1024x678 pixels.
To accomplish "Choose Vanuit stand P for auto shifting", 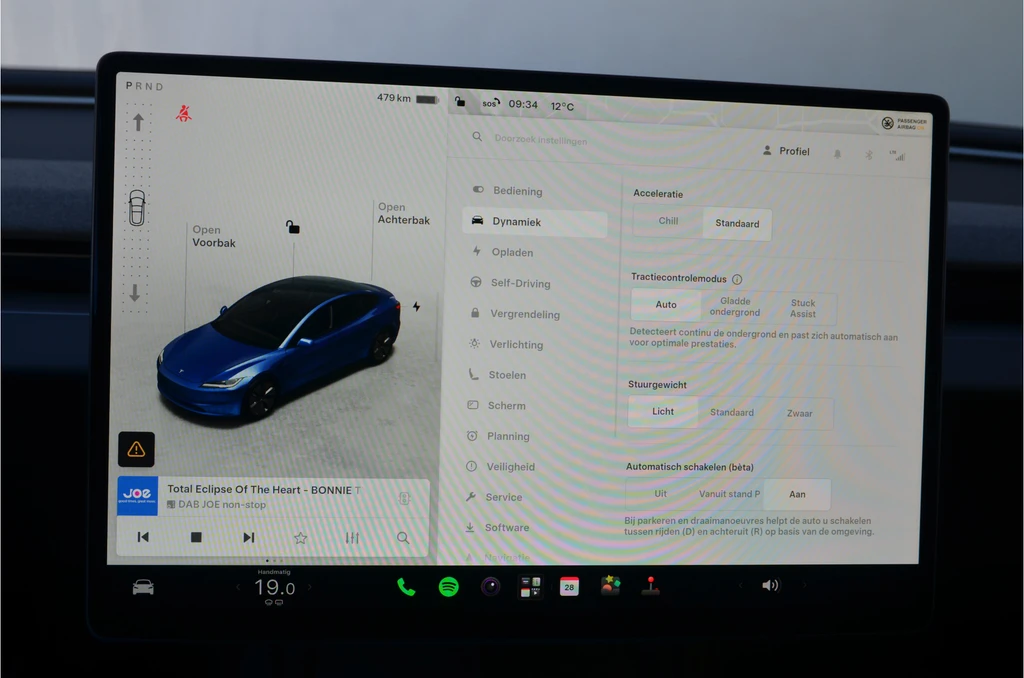I will pyautogui.click(x=729, y=494).
